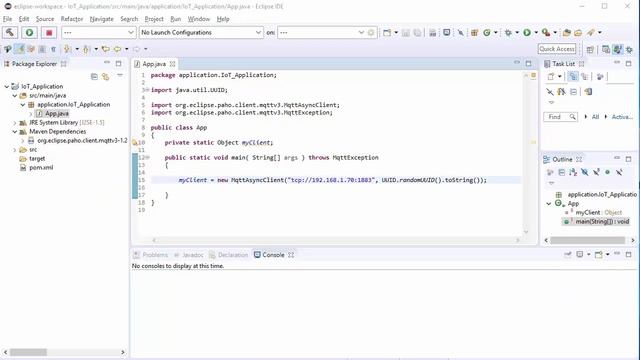Select myClient field in Outline
The width and height of the screenshot is (640, 360).
coord(594,212)
